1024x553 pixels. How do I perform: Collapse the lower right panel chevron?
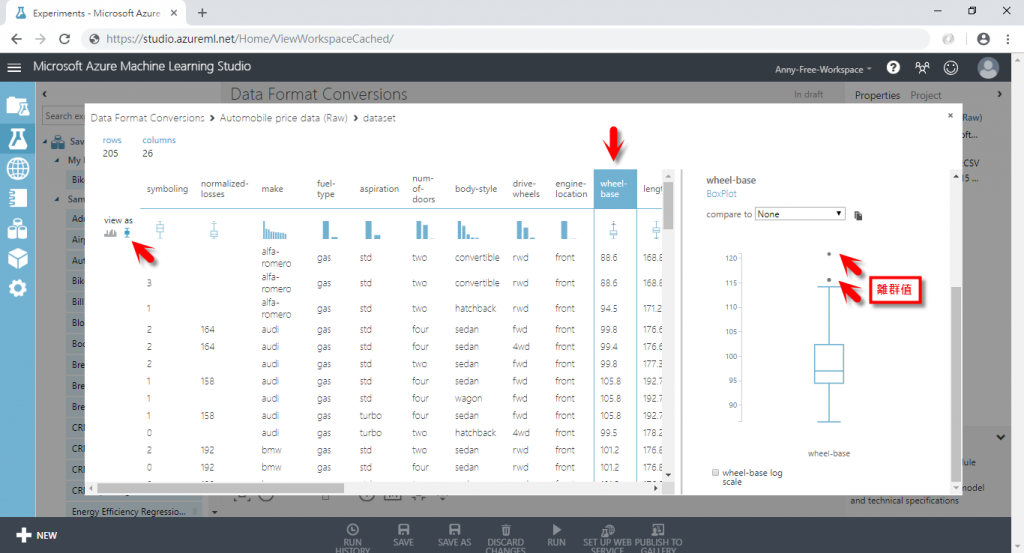coord(1000,437)
